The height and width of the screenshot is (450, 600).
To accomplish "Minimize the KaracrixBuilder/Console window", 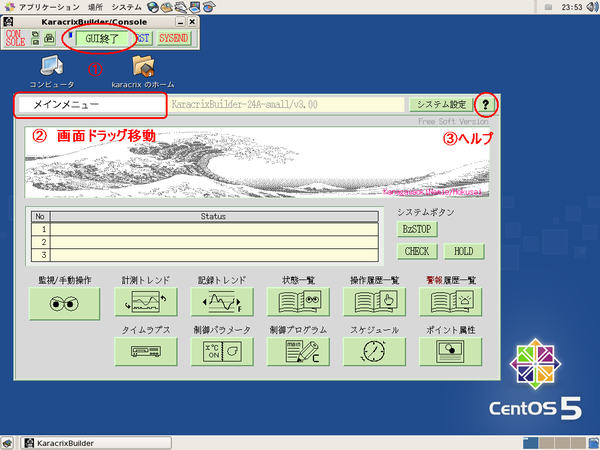I will (180, 22).
